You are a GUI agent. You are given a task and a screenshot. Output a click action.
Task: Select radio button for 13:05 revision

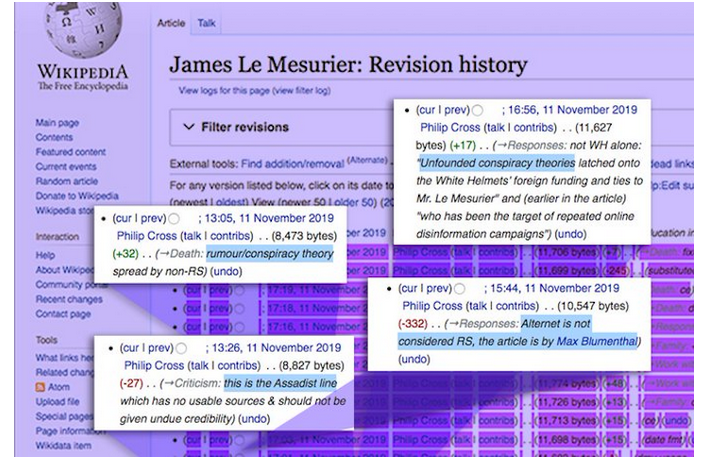tap(174, 219)
